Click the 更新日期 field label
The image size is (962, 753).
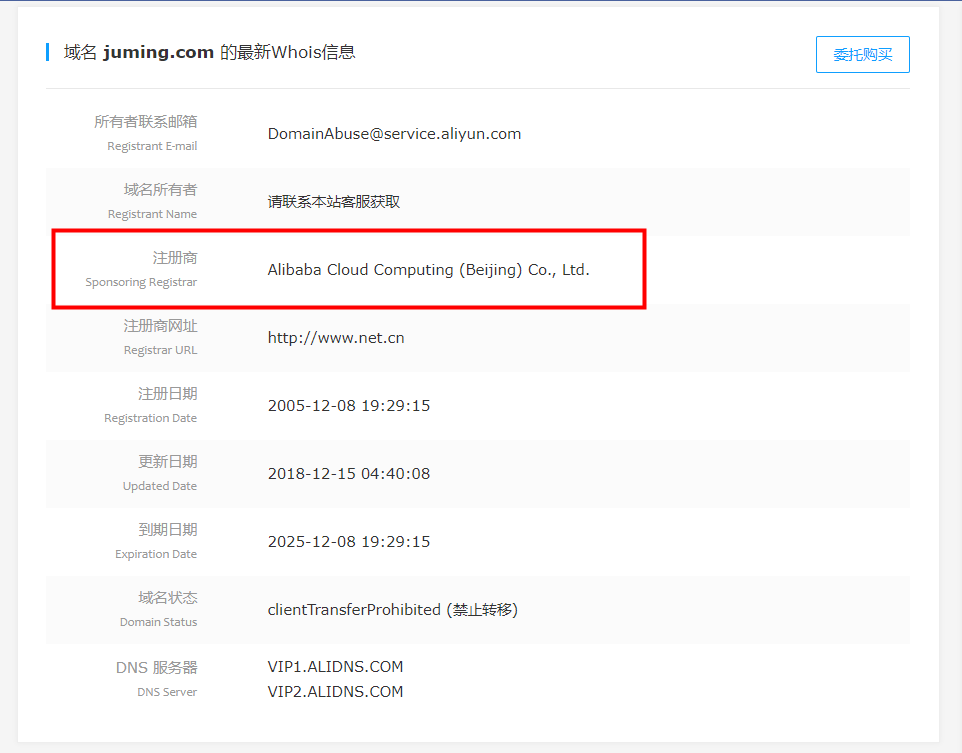pos(167,462)
